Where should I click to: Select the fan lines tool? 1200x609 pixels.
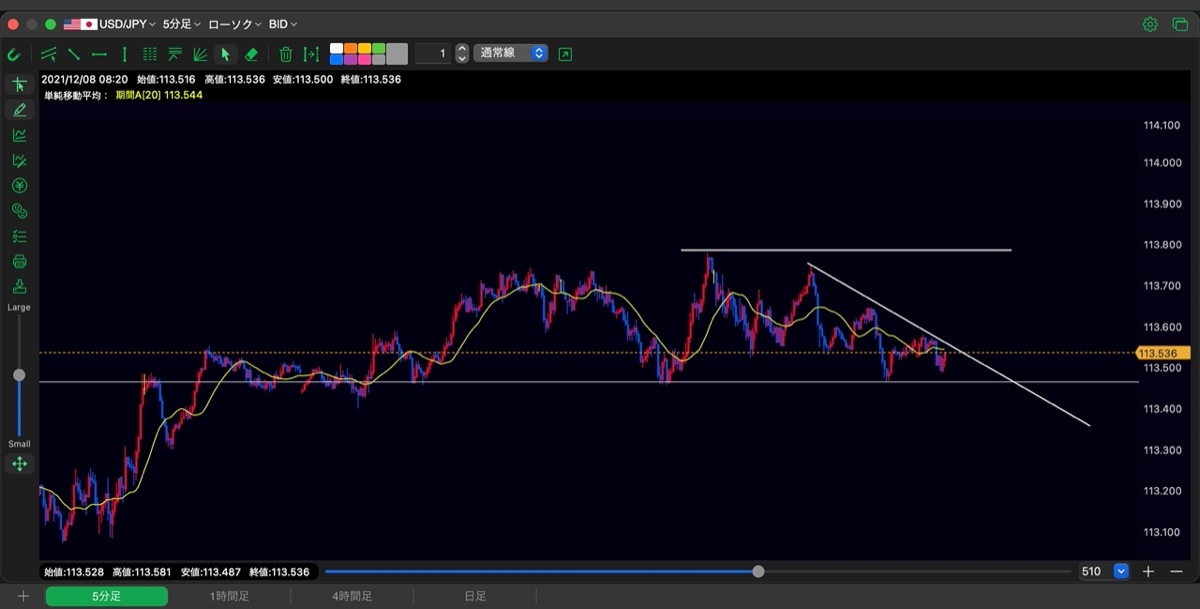[200, 54]
